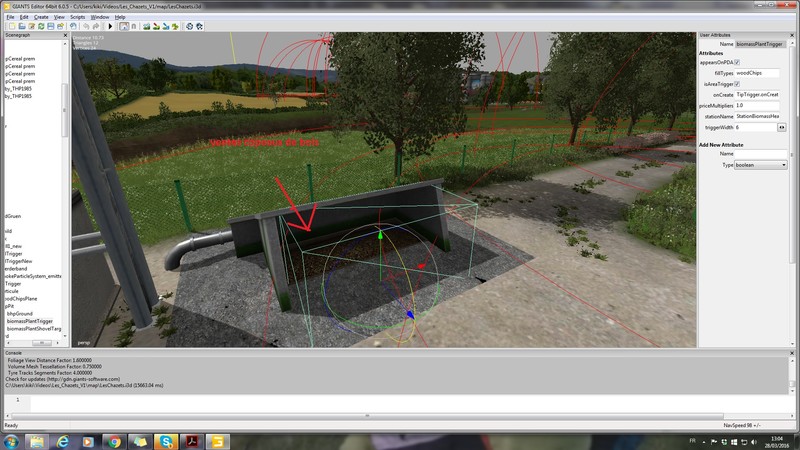800x450 pixels.
Task: Open the Create menu
Action: coord(39,17)
